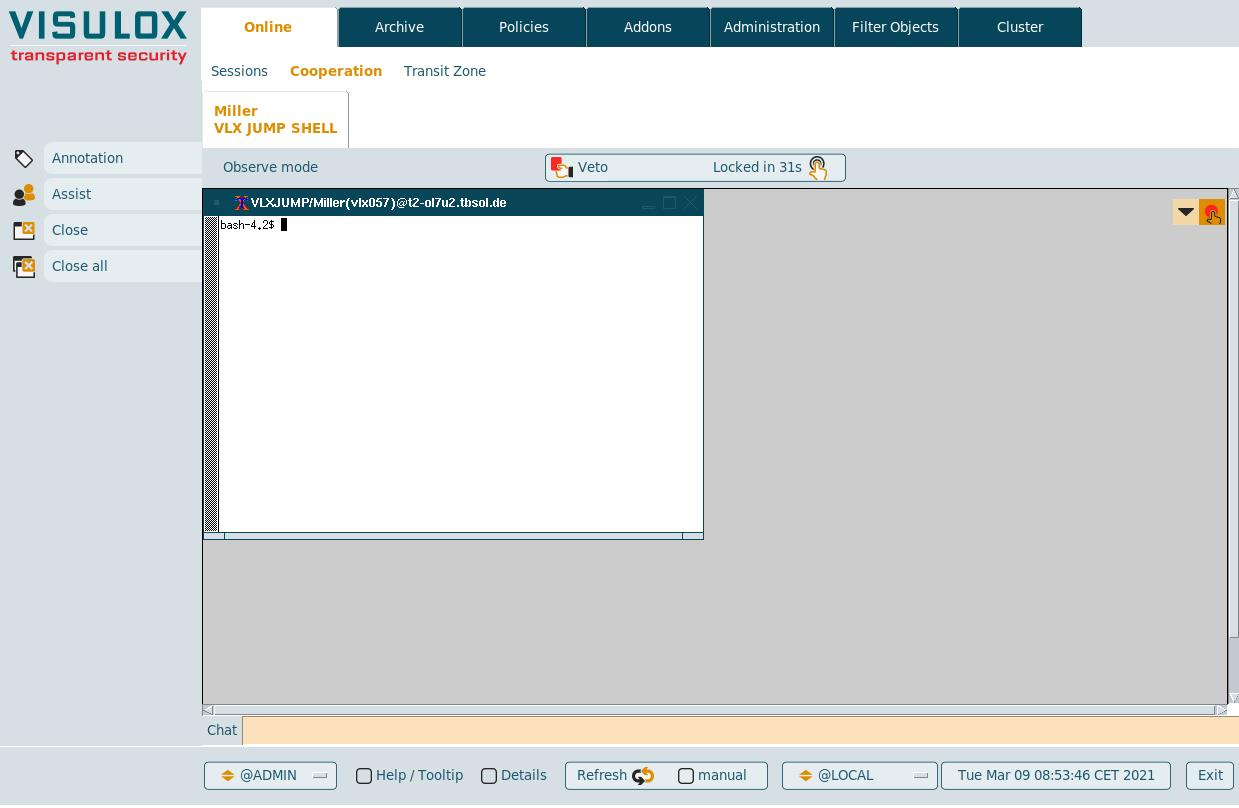The height and width of the screenshot is (808, 1239).
Task: Open the Transit Zone subtab
Action: (x=444, y=71)
